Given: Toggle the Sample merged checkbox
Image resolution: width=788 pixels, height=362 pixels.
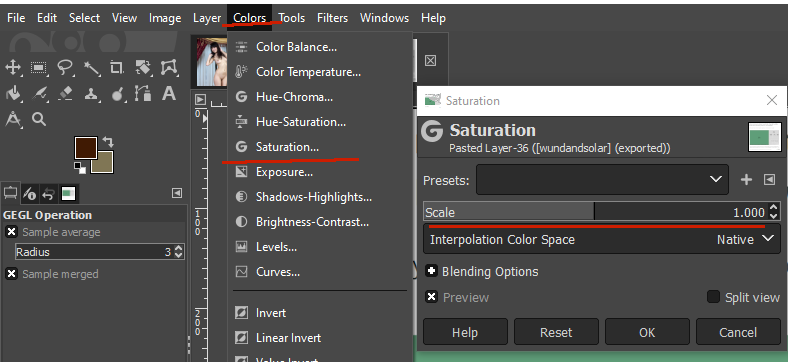Looking at the screenshot, I should click(x=11, y=274).
